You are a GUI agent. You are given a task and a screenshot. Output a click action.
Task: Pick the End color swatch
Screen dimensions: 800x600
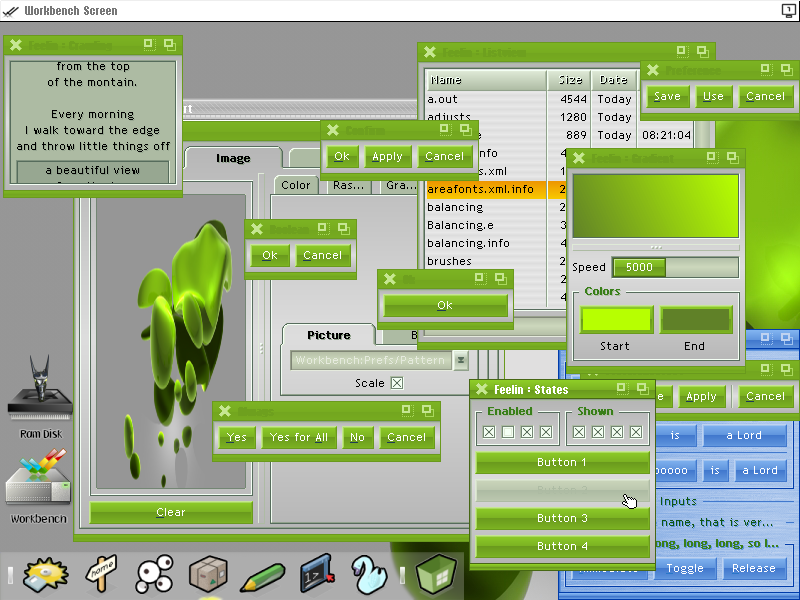coord(696,320)
